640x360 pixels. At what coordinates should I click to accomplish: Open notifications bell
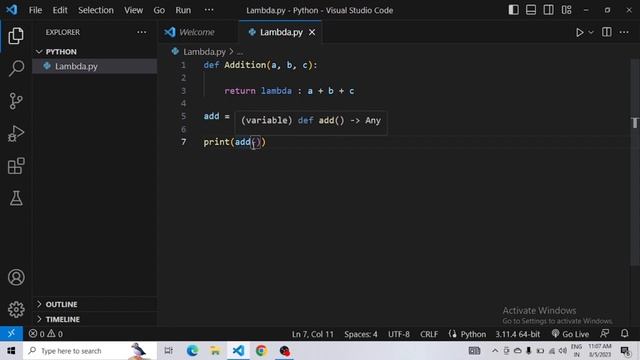tap(624, 333)
